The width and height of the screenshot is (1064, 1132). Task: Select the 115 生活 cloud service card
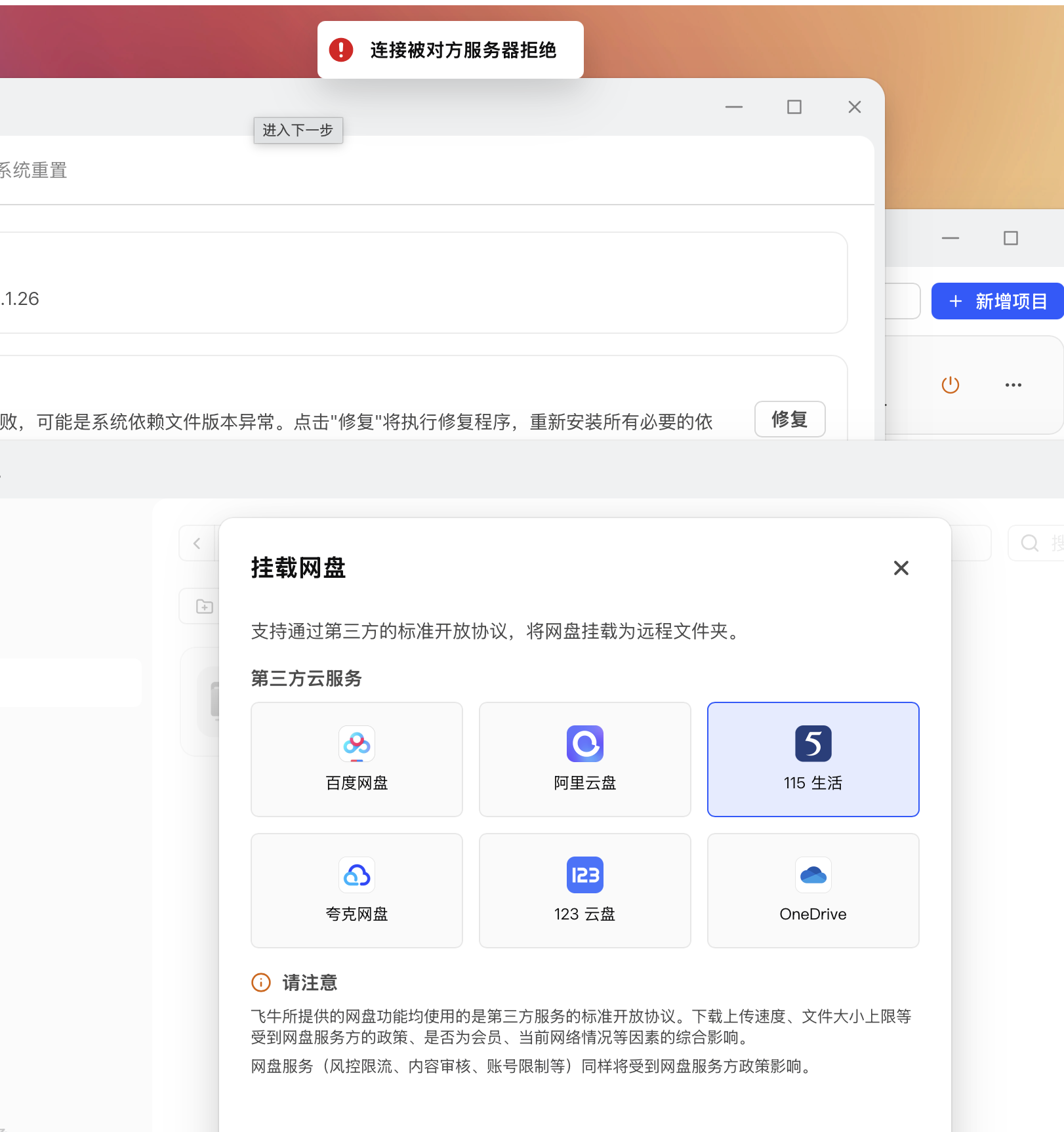pos(813,759)
